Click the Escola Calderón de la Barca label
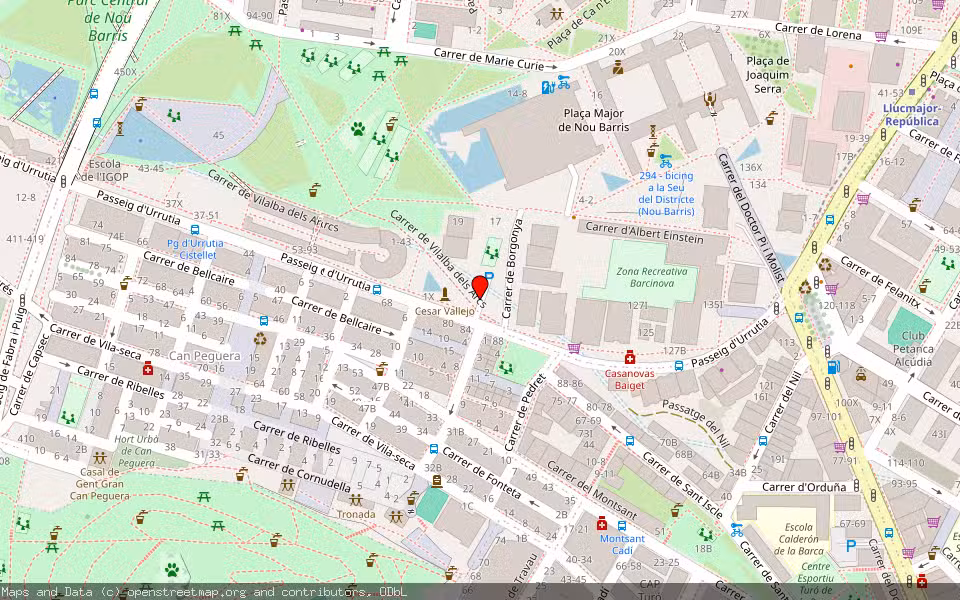 coord(798,539)
